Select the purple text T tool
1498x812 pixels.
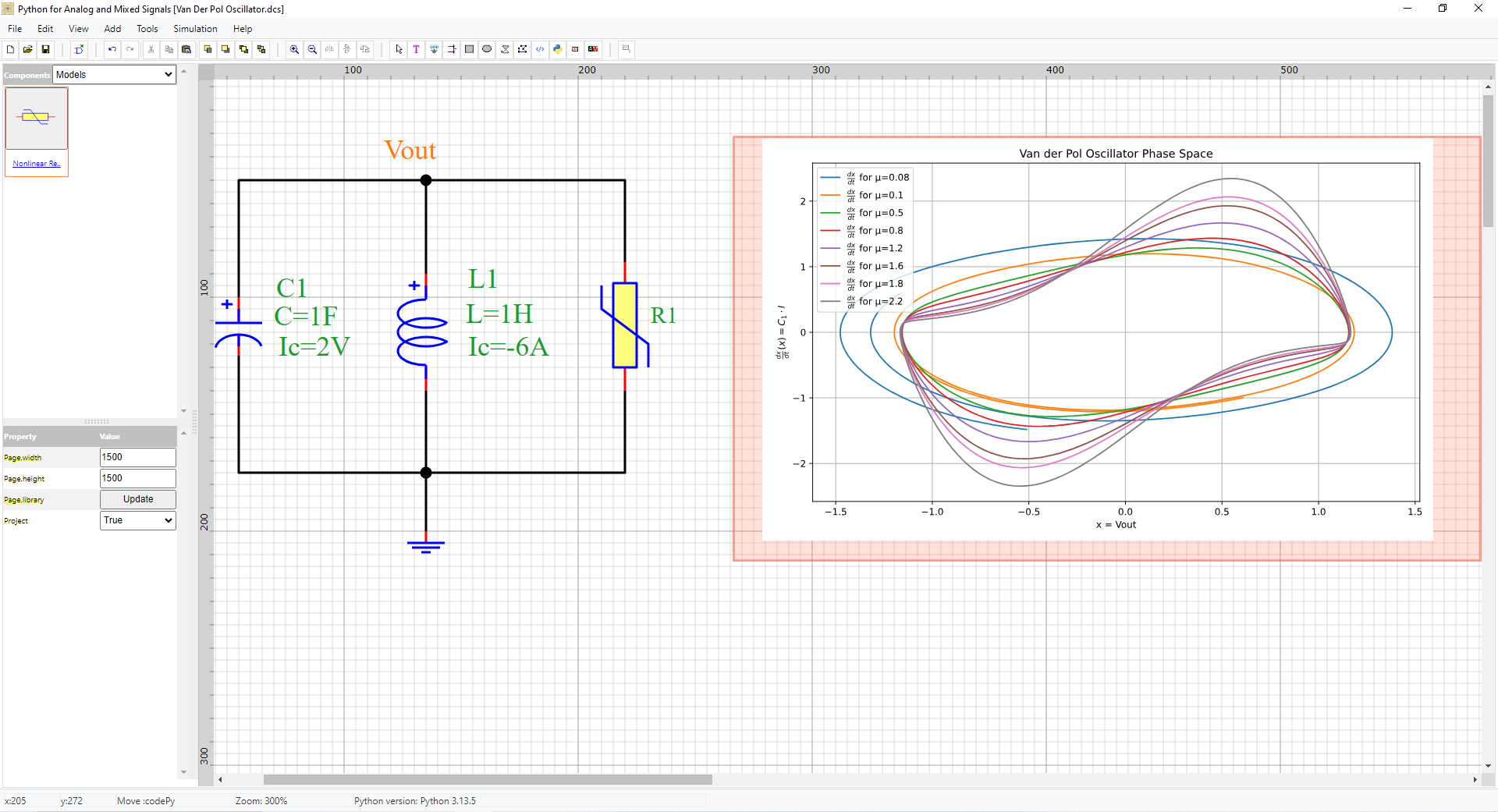[x=417, y=49]
